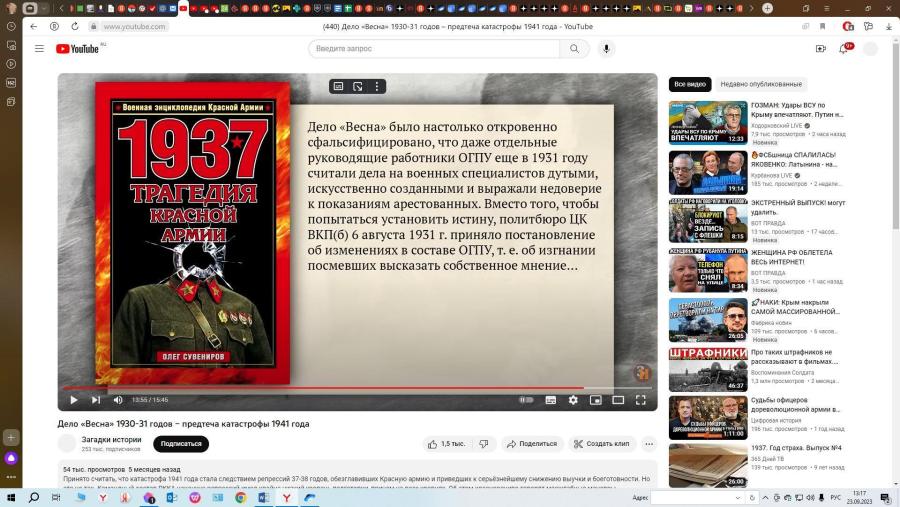Open the 'Поделиться' share dialog
Screen dimensions: 900x507
532,444
